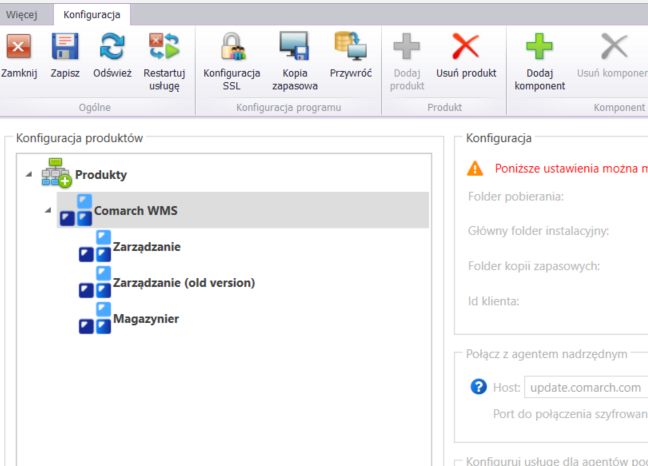648x466 pixels.
Task: Click the Produkty tree root icon
Action: pyautogui.click(x=56, y=173)
